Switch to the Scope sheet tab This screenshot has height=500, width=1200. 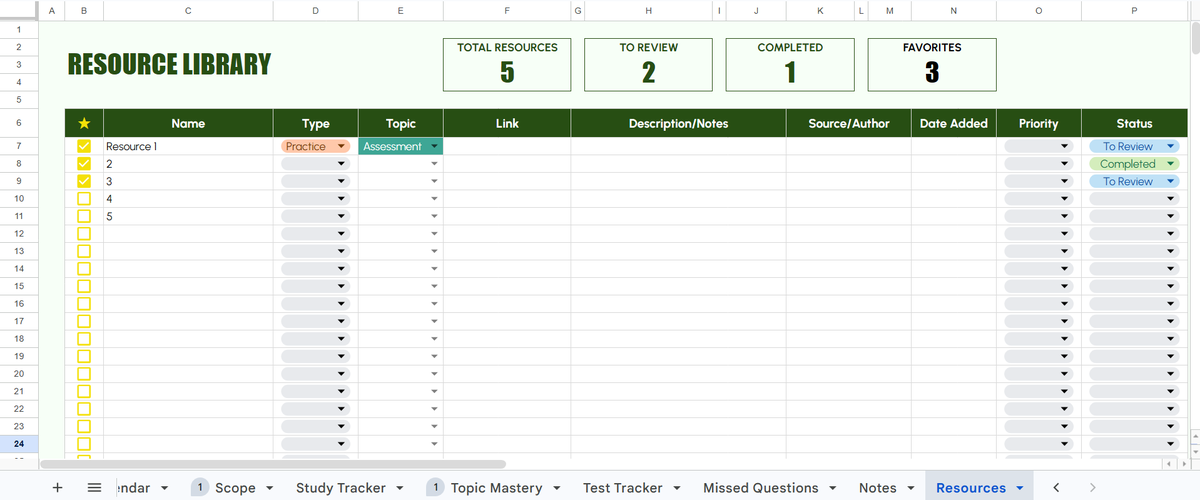[234, 488]
